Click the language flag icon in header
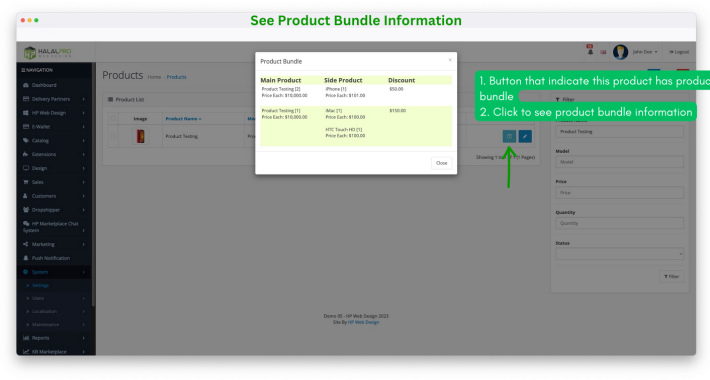The image size is (710, 380). [603, 52]
